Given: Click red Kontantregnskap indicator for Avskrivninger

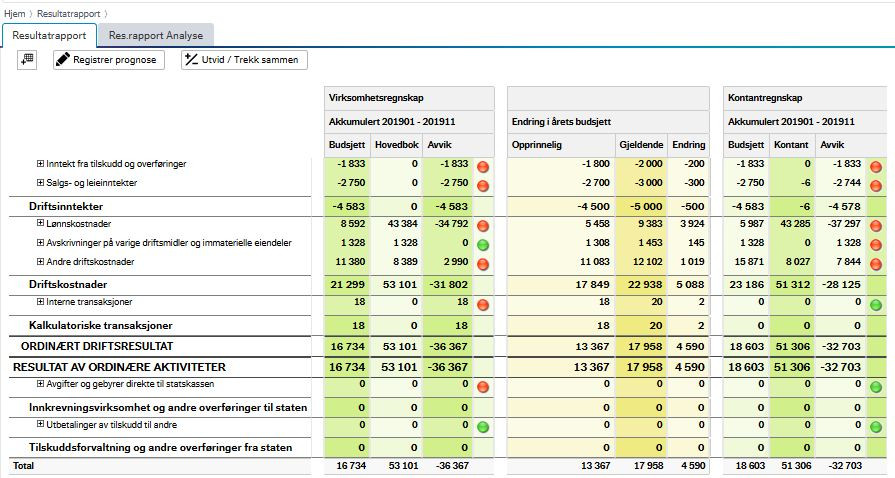Looking at the screenshot, I should pyautogui.click(x=876, y=245).
